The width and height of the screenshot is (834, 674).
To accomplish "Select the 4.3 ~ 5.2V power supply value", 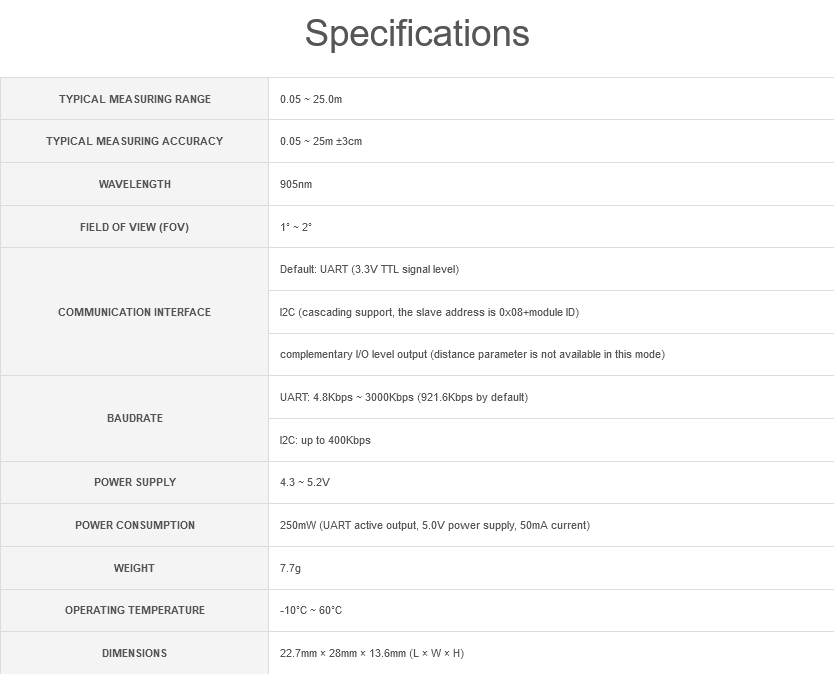I will (x=305, y=482).
